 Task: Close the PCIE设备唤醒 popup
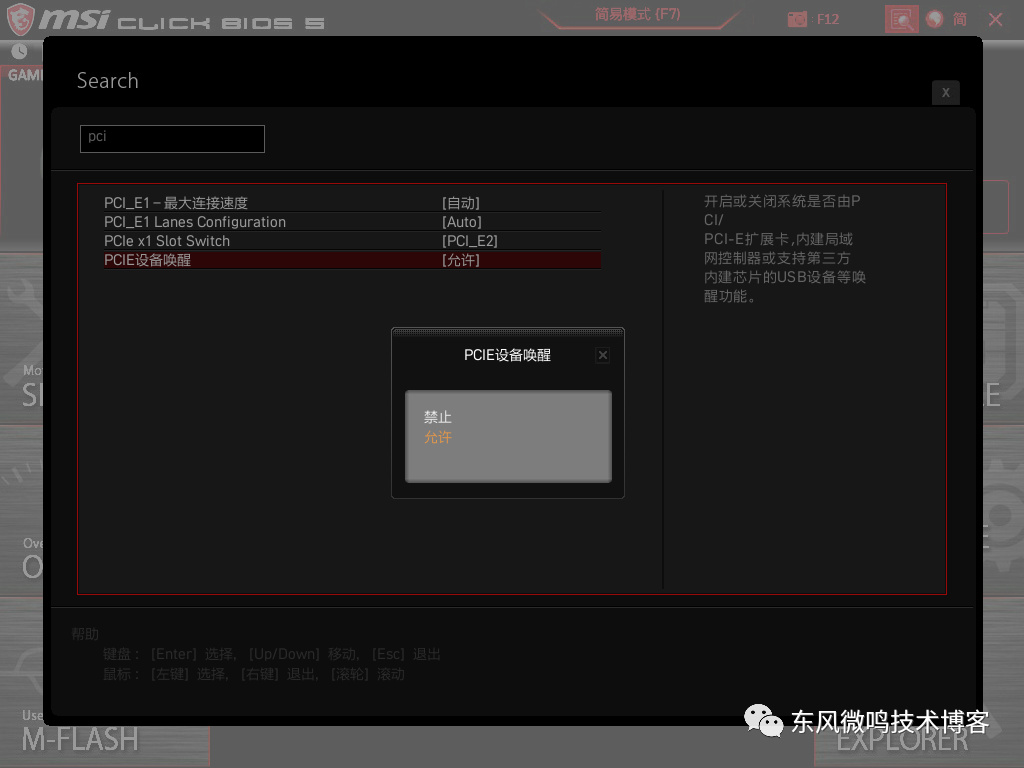click(x=603, y=355)
